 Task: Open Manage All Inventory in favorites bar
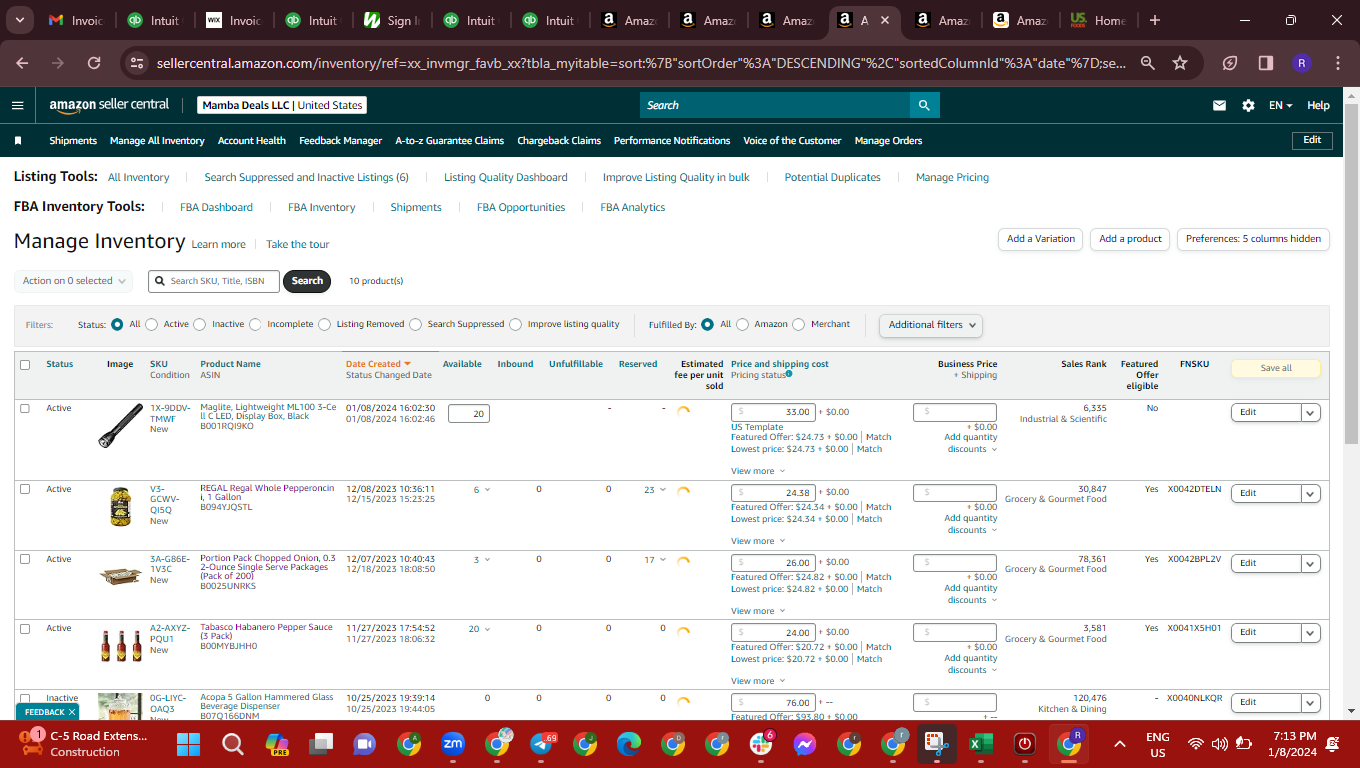157,141
